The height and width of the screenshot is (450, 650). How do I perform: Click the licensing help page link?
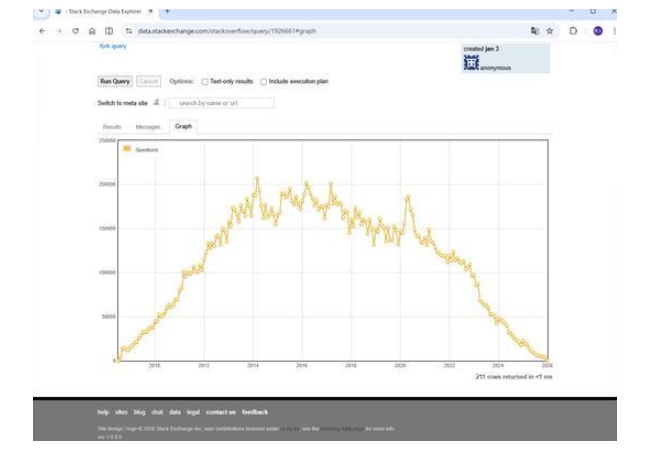(342, 428)
